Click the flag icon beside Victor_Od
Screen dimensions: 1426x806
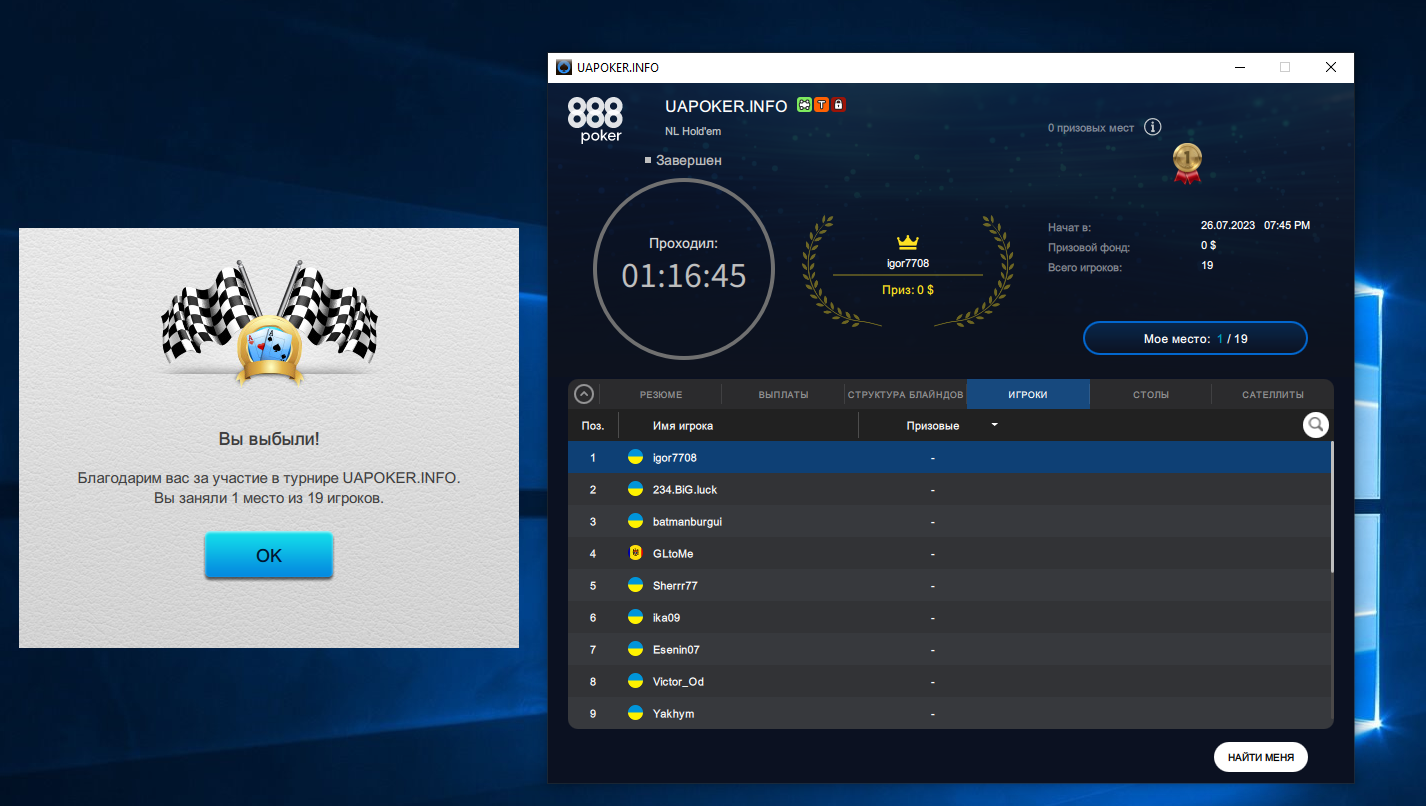pos(635,681)
